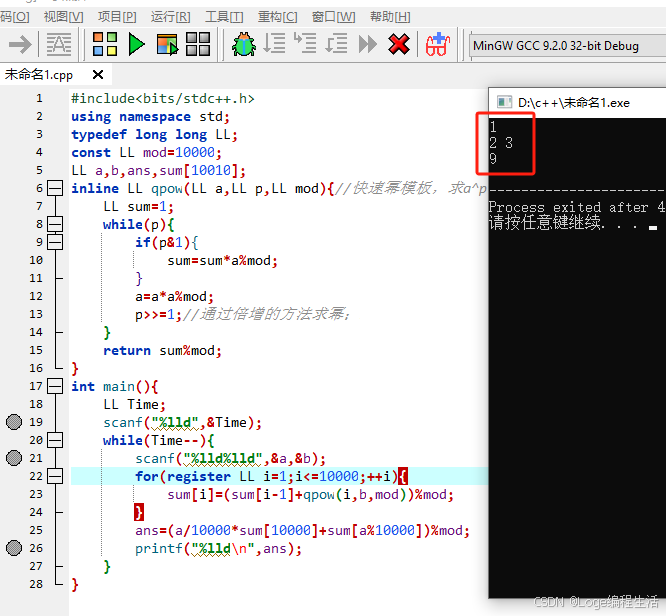Open the 工具[T] menu
The image size is (666, 616).
(x=224, y=17)
